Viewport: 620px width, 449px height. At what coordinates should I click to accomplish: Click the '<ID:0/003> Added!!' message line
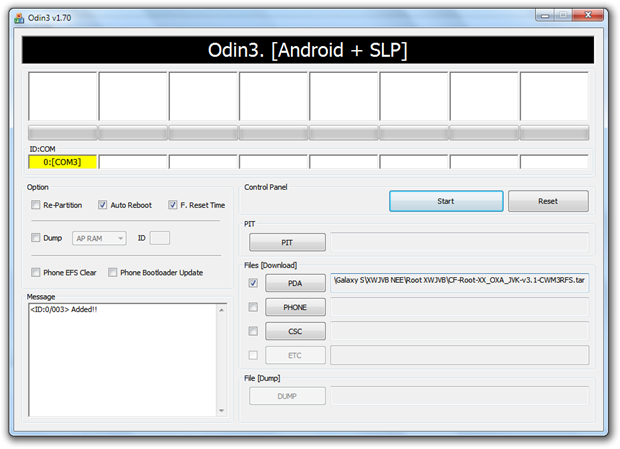[x=64, y=309]
